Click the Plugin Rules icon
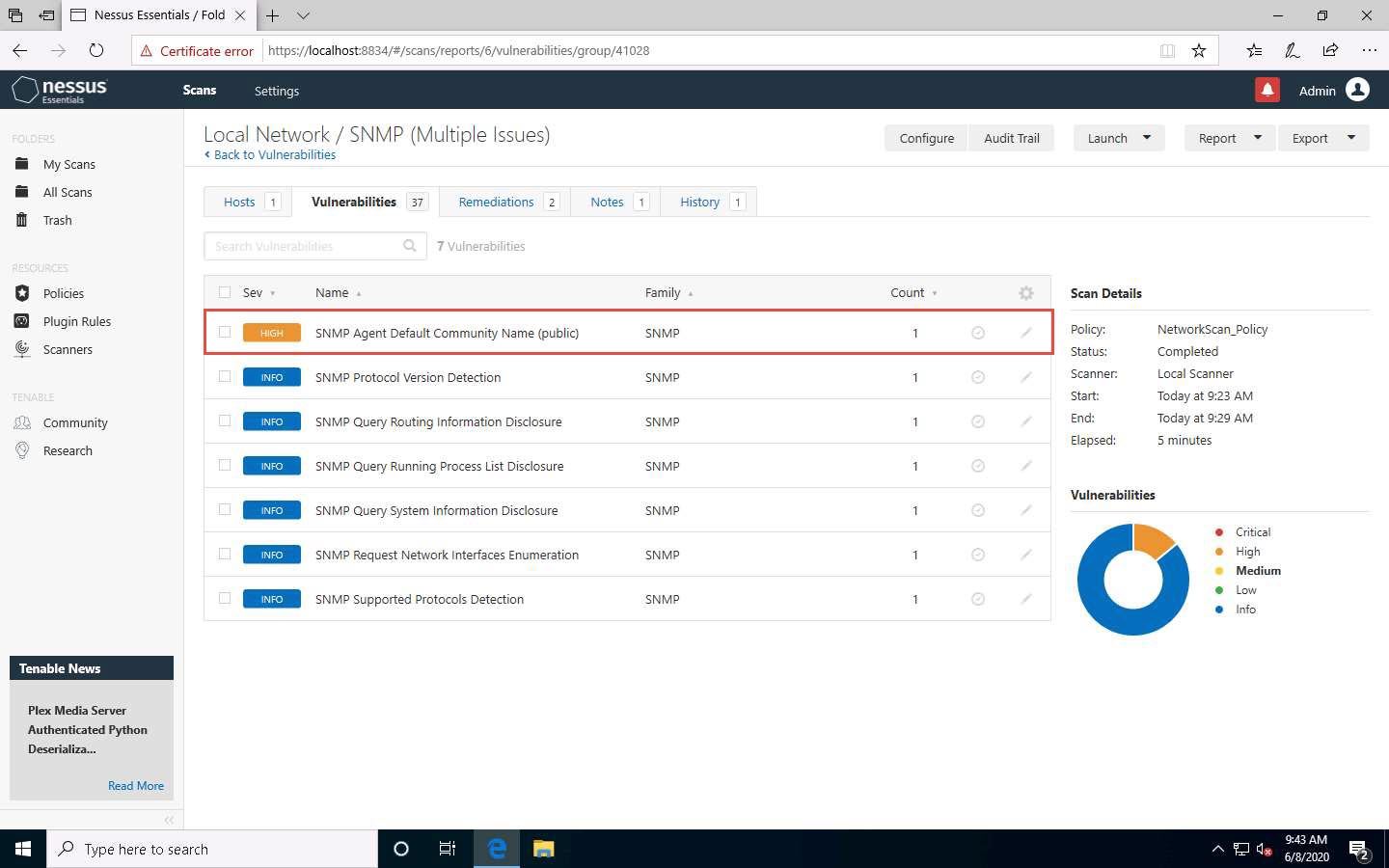 (x=22, y=321)
